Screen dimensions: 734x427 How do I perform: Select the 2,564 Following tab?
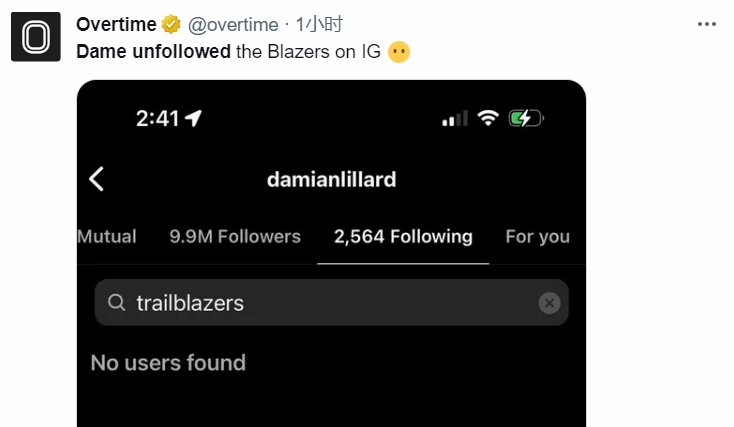coord(403,237)
